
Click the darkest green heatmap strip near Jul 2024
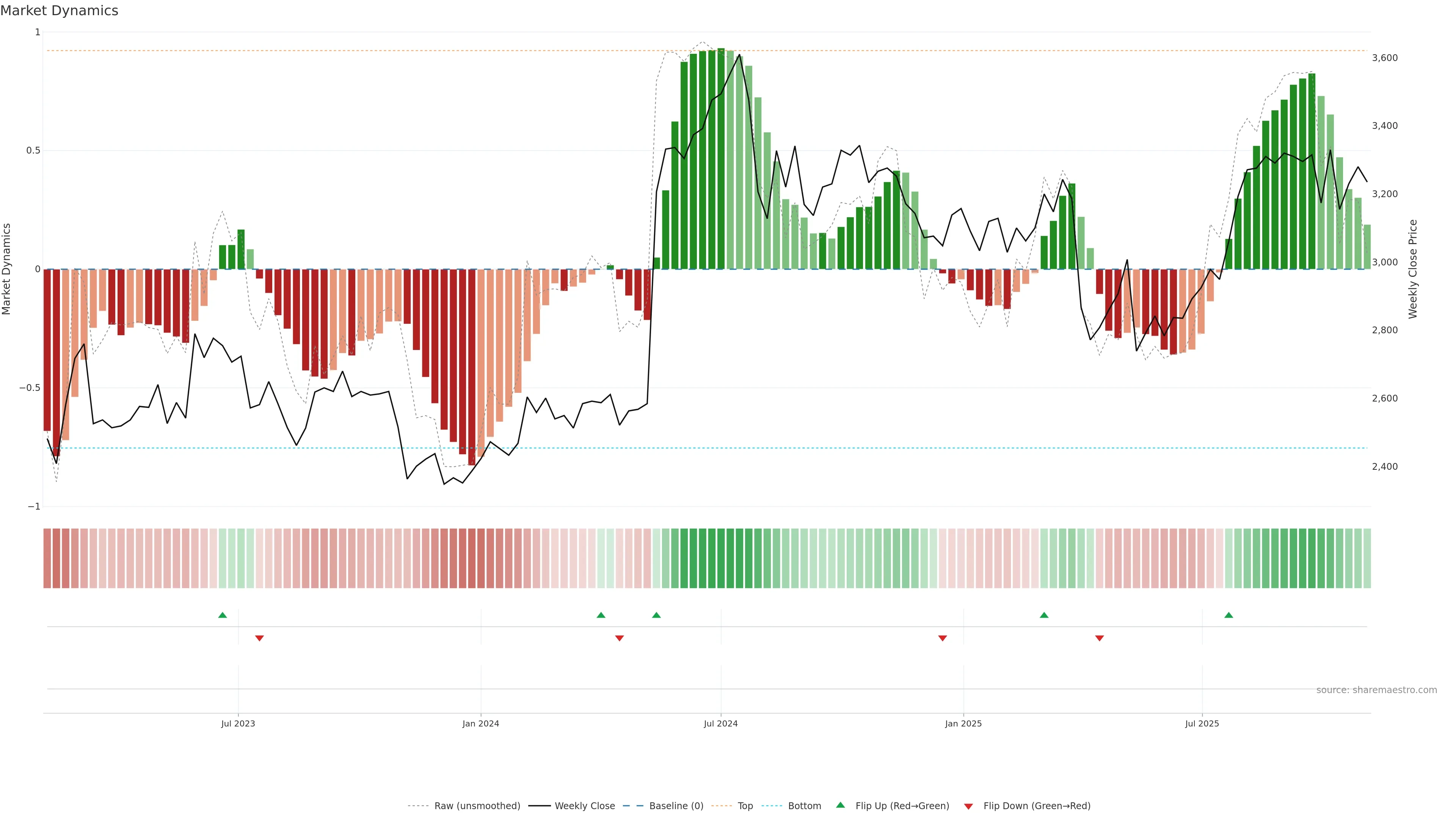click(x=721, y=559)
